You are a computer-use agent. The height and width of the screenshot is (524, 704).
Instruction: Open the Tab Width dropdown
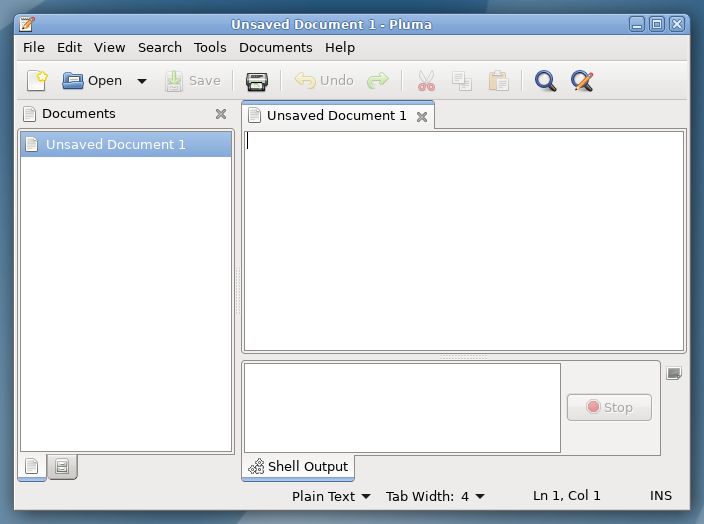pyautogui.click(x=435, y=496)
